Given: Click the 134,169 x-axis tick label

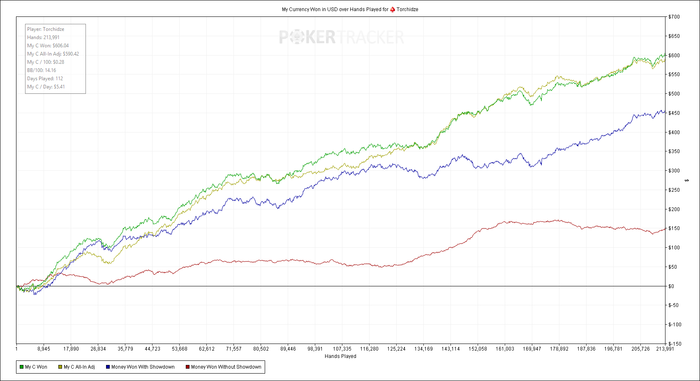Looking at the screenshot, I should point(423,349).
